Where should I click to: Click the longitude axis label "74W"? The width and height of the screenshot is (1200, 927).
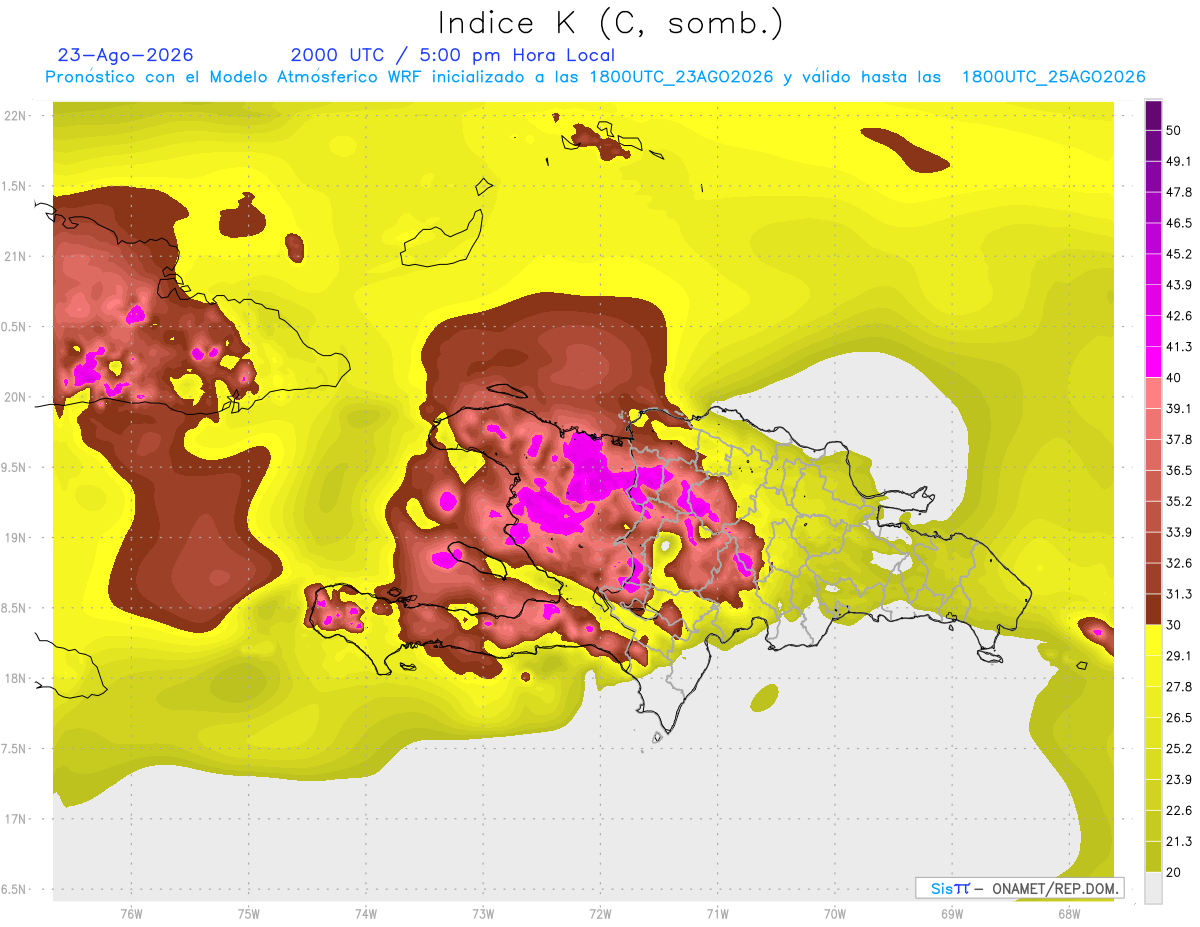point(366,914)
